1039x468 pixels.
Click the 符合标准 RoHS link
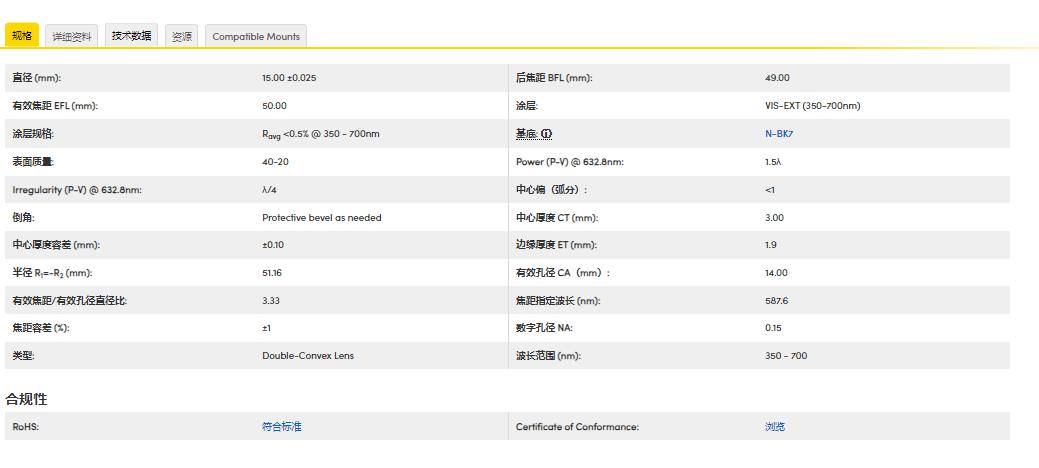281,427
